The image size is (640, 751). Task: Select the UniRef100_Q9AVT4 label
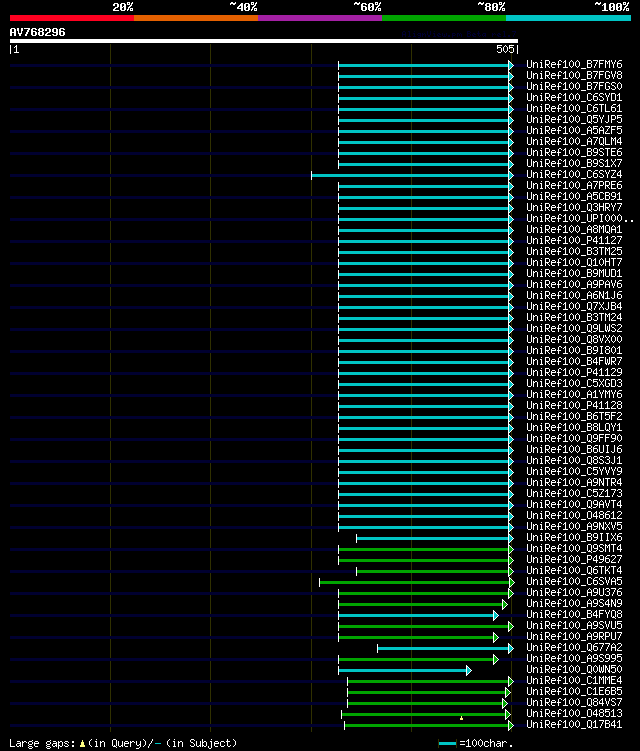coord(574,505)
